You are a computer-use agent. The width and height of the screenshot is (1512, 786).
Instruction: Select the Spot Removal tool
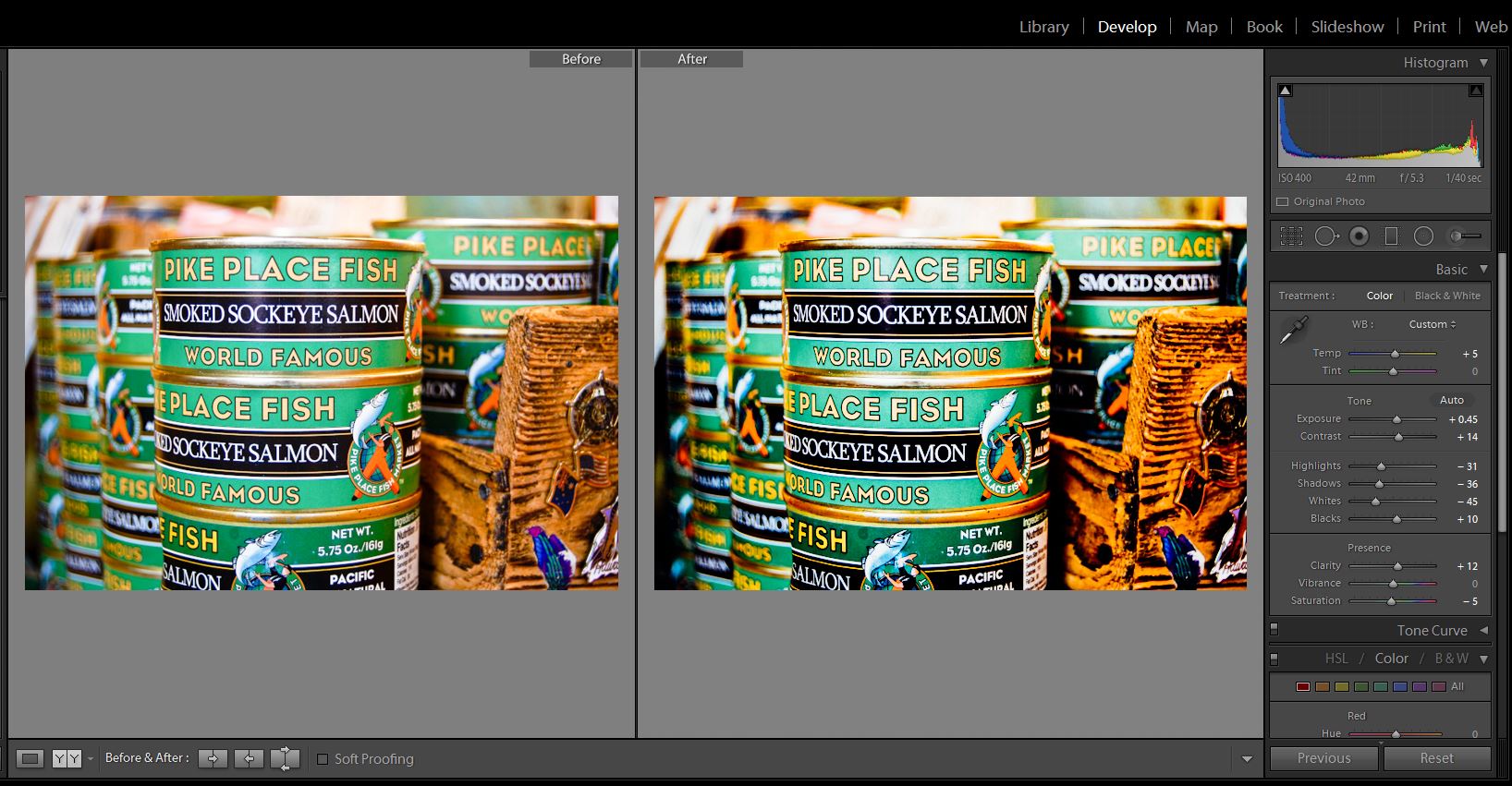(1326, 236)
